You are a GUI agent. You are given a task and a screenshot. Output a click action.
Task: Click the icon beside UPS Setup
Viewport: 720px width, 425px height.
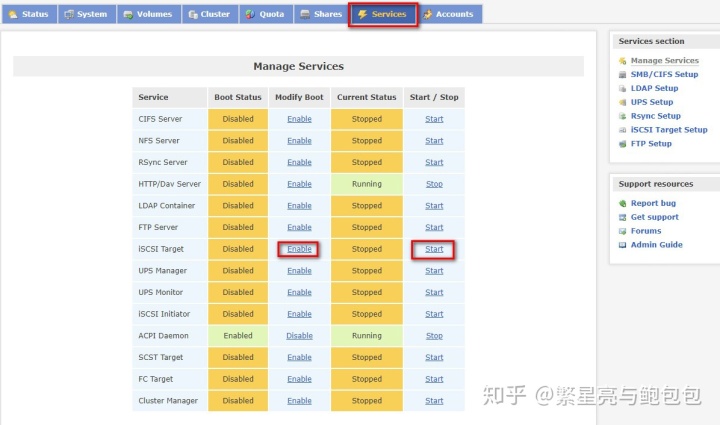click(623, 102)
